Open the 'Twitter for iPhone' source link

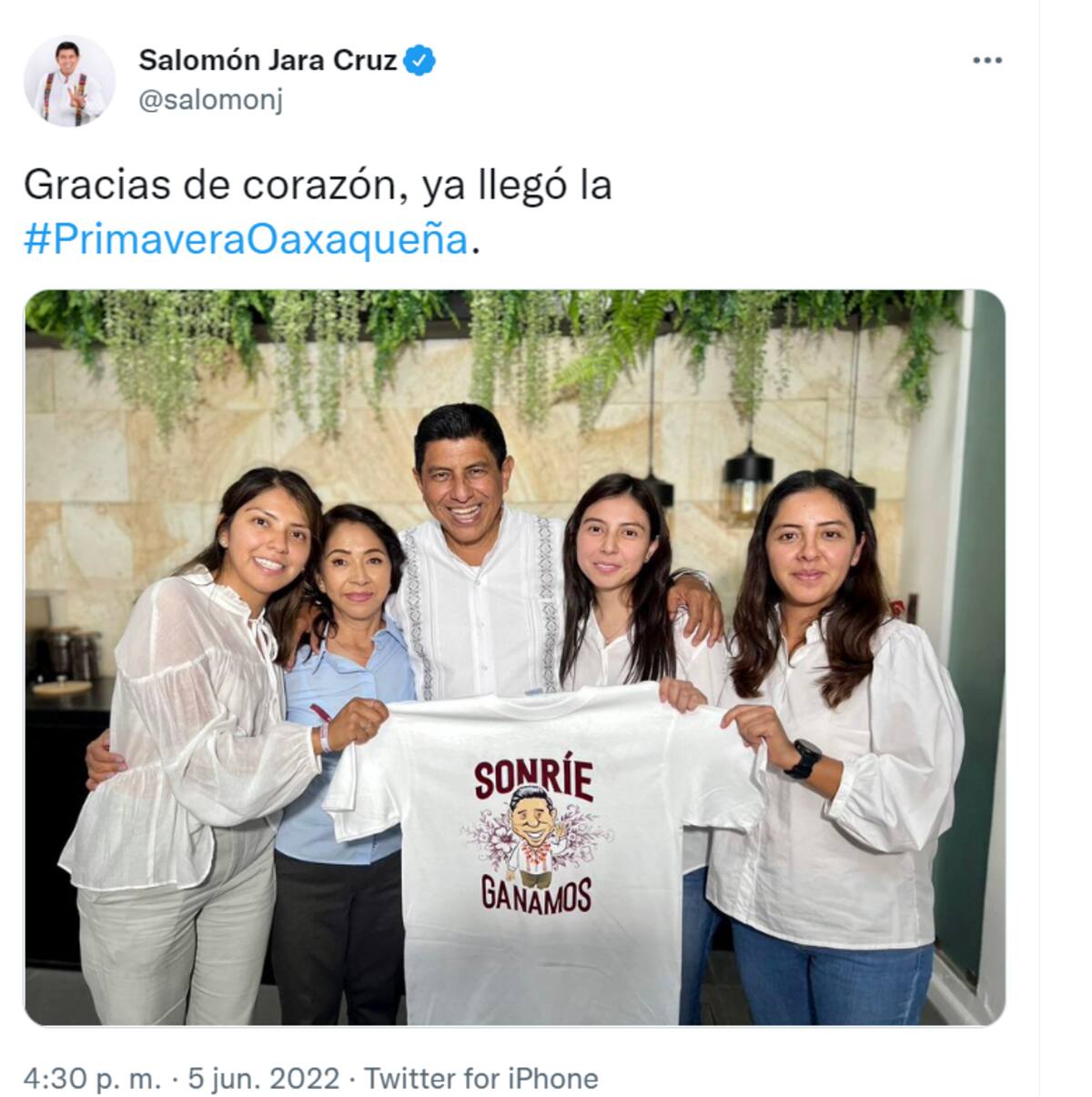point(481,1078)
